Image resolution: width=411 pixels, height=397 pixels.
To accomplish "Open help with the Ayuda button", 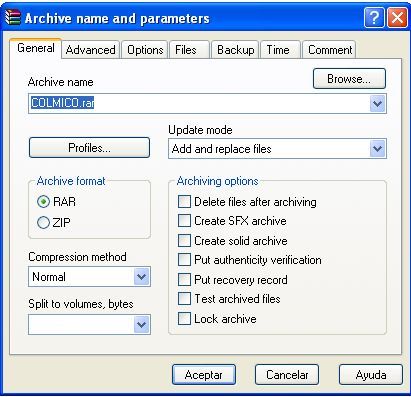I will 371,375.
